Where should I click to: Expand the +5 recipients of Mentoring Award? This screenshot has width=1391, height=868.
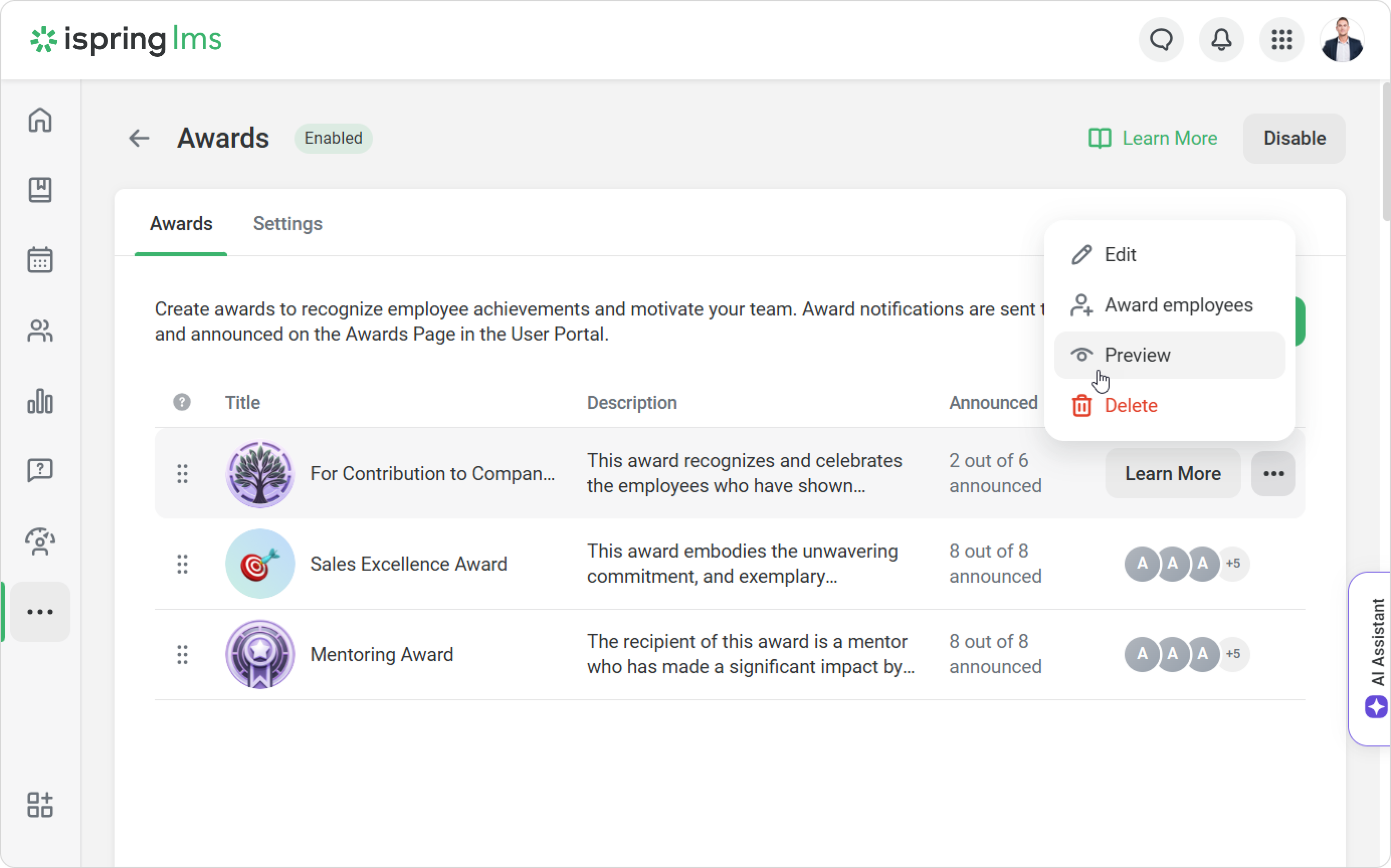[x=1233, y=654]
